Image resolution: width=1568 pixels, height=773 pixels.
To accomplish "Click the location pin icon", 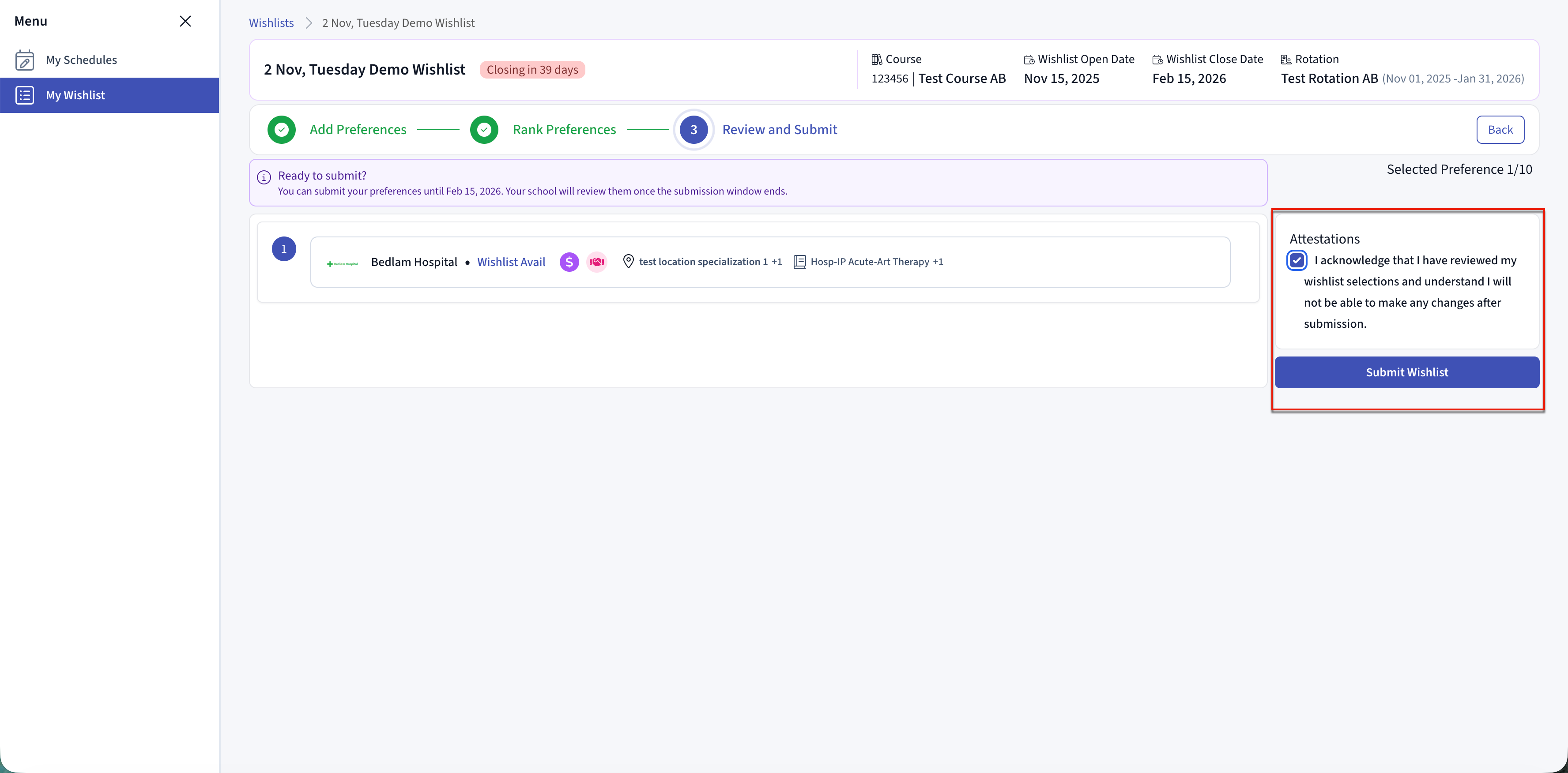I will click(628, 262).
